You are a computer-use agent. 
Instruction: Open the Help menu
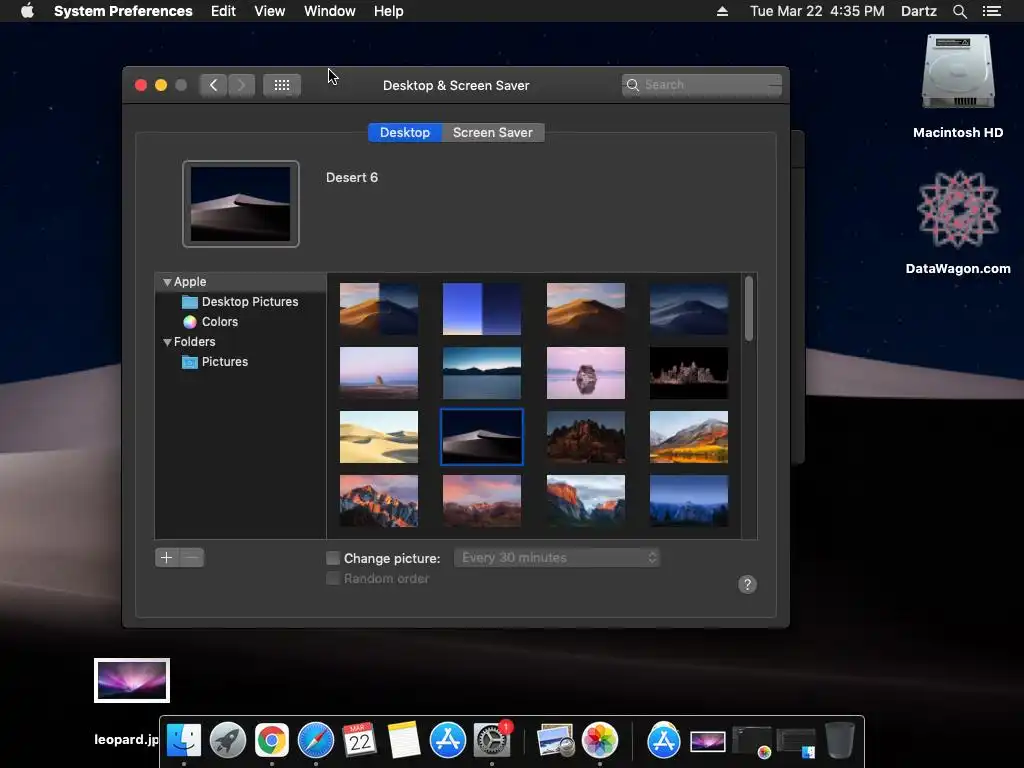(x=389, y=11)
